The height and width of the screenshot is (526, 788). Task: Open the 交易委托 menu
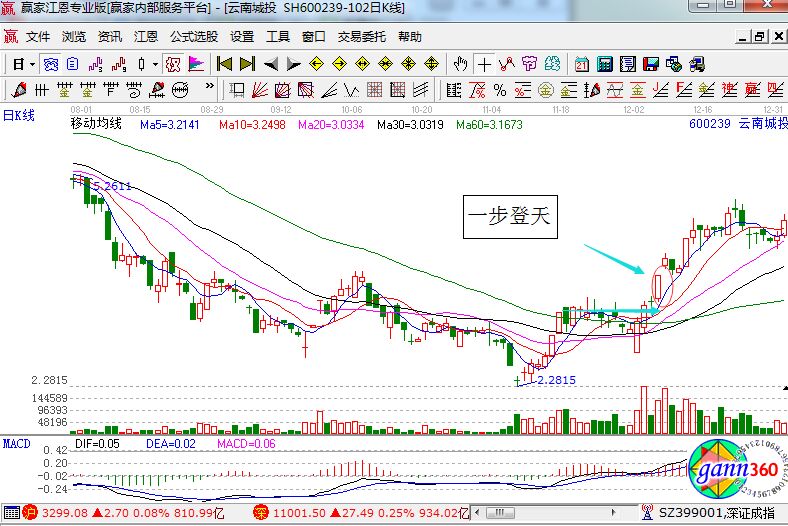pyautogui.click(x=361, y=37)
